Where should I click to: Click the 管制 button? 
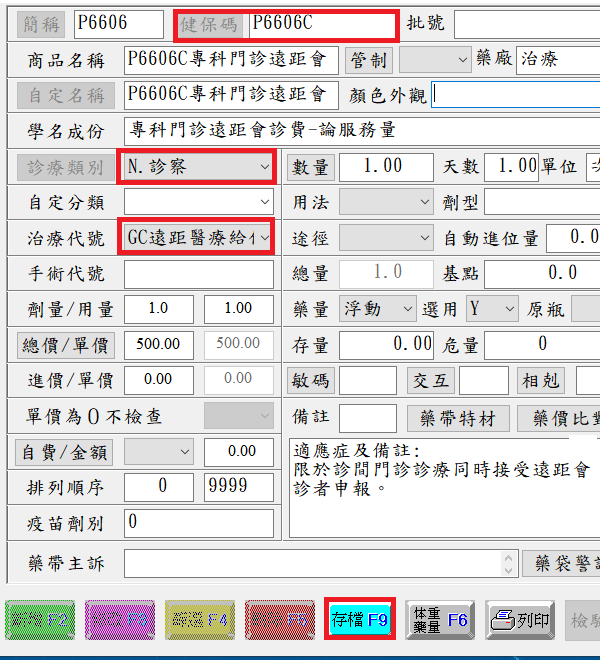367,60
